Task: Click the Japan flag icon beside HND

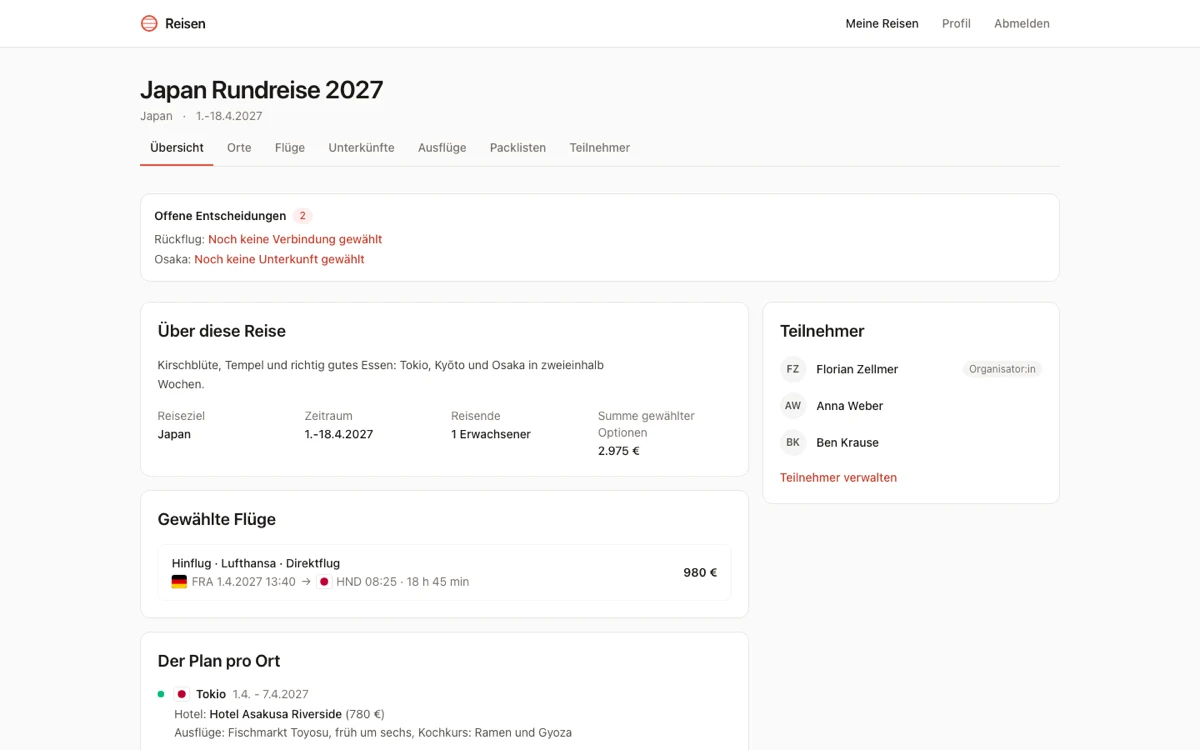Action: (x=324, y=582)
